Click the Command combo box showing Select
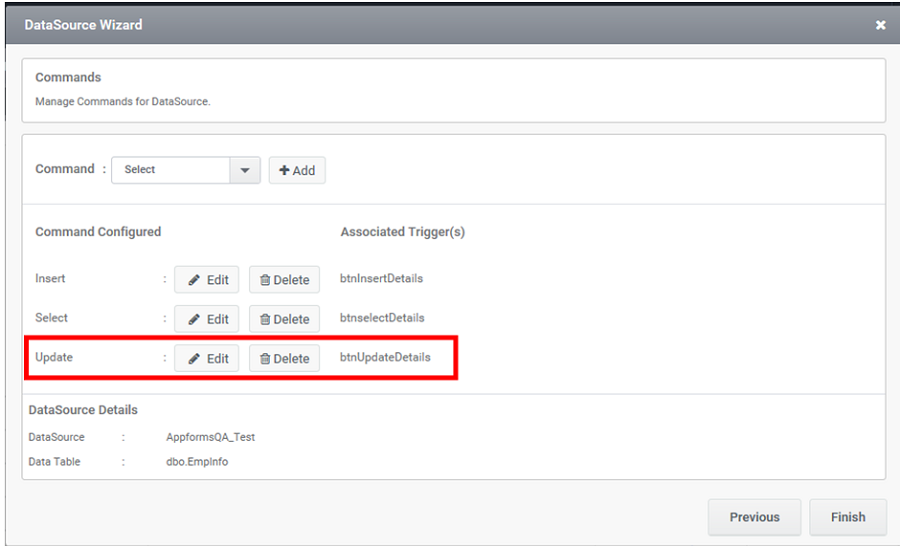The width and height of the screenshot is (900, 548). [186, 170]
